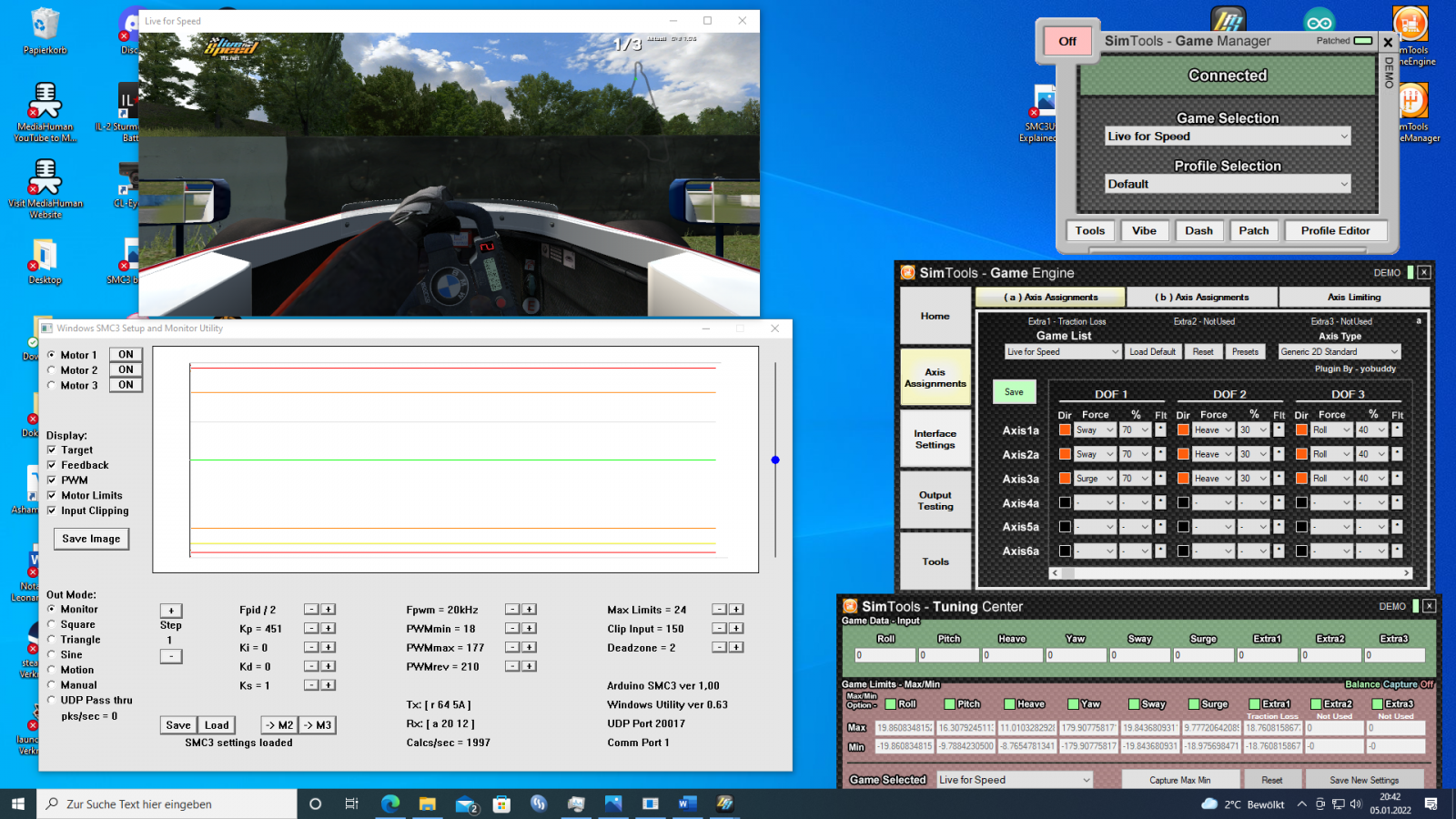Click the Vibe button in Game Manager
The image size is (1456, 819).
1144,230
